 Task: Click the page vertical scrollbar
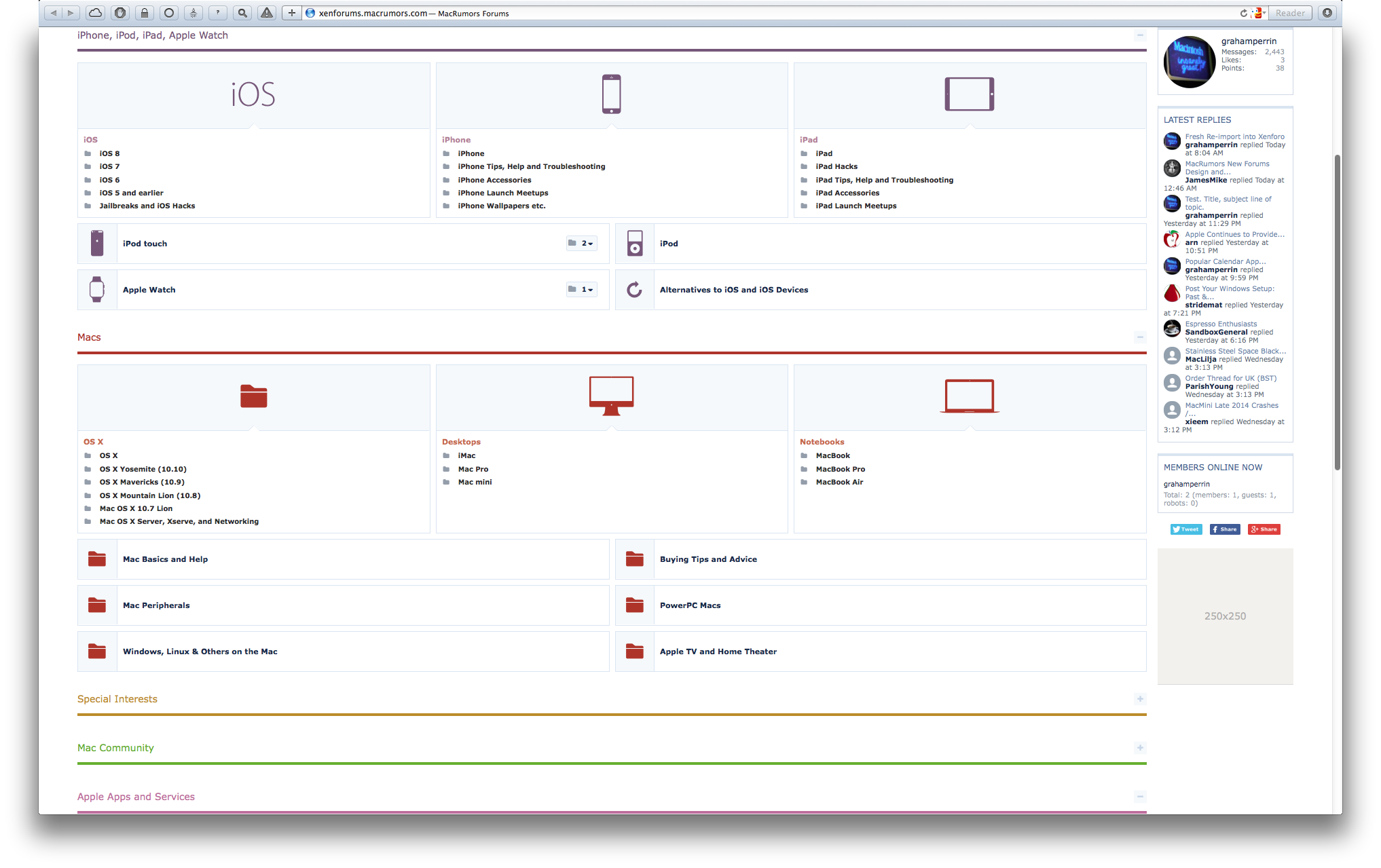[1337, 312]
